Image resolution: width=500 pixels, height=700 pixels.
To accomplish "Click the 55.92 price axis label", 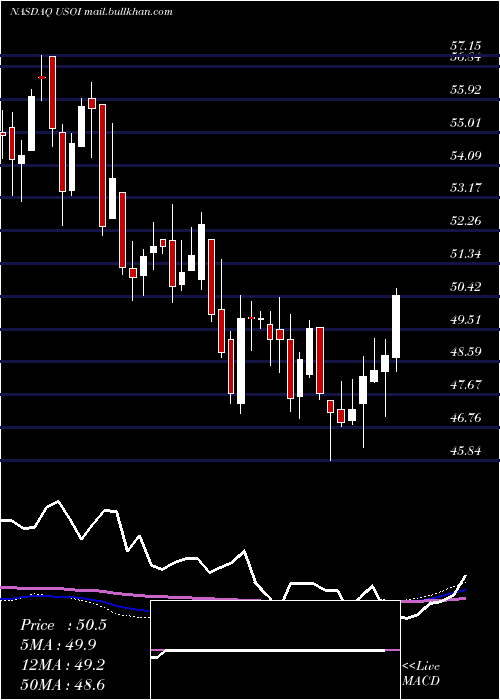I will pos(466,90).
